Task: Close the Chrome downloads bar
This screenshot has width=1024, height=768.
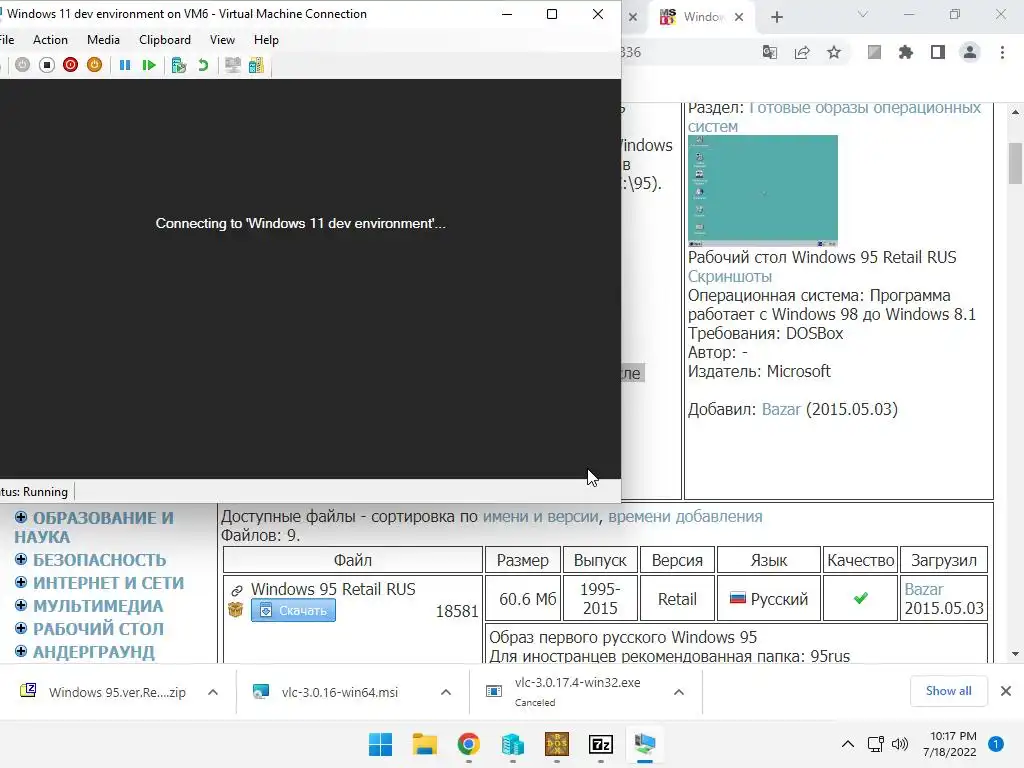Action: point(1006,691)
